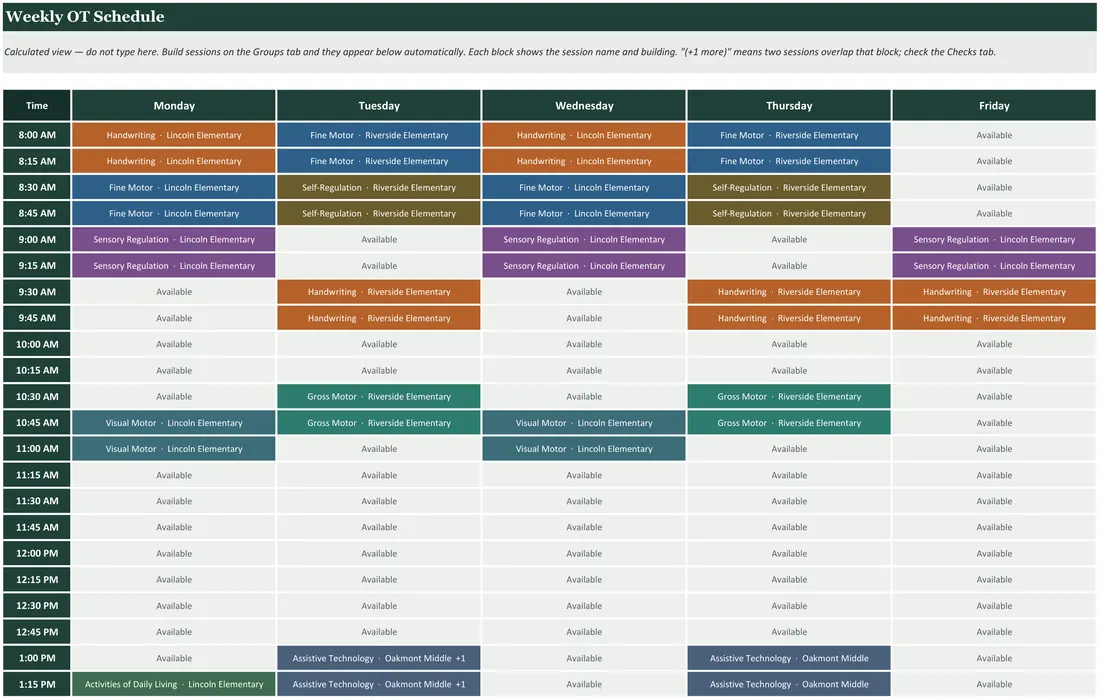
Task: Select Monday 10:45 AM Visual Motor Lincoln block
Action: point(174,422)
